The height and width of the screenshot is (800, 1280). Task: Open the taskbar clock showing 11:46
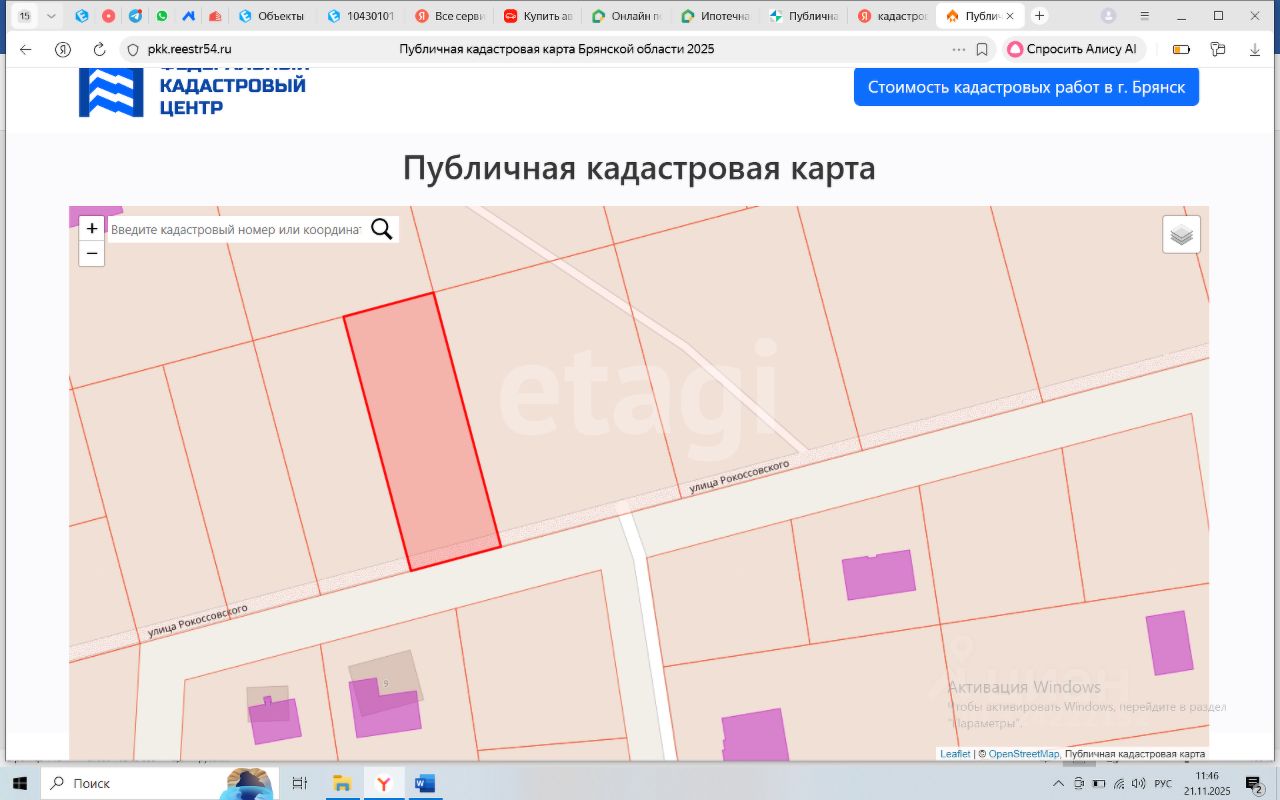click(1207, 783)
